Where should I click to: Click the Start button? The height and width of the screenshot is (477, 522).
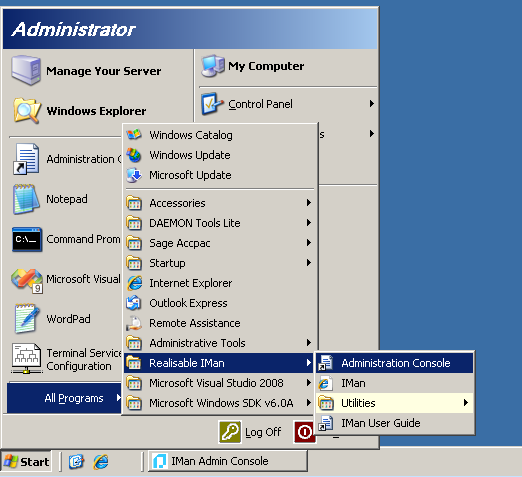coord(26,462)
